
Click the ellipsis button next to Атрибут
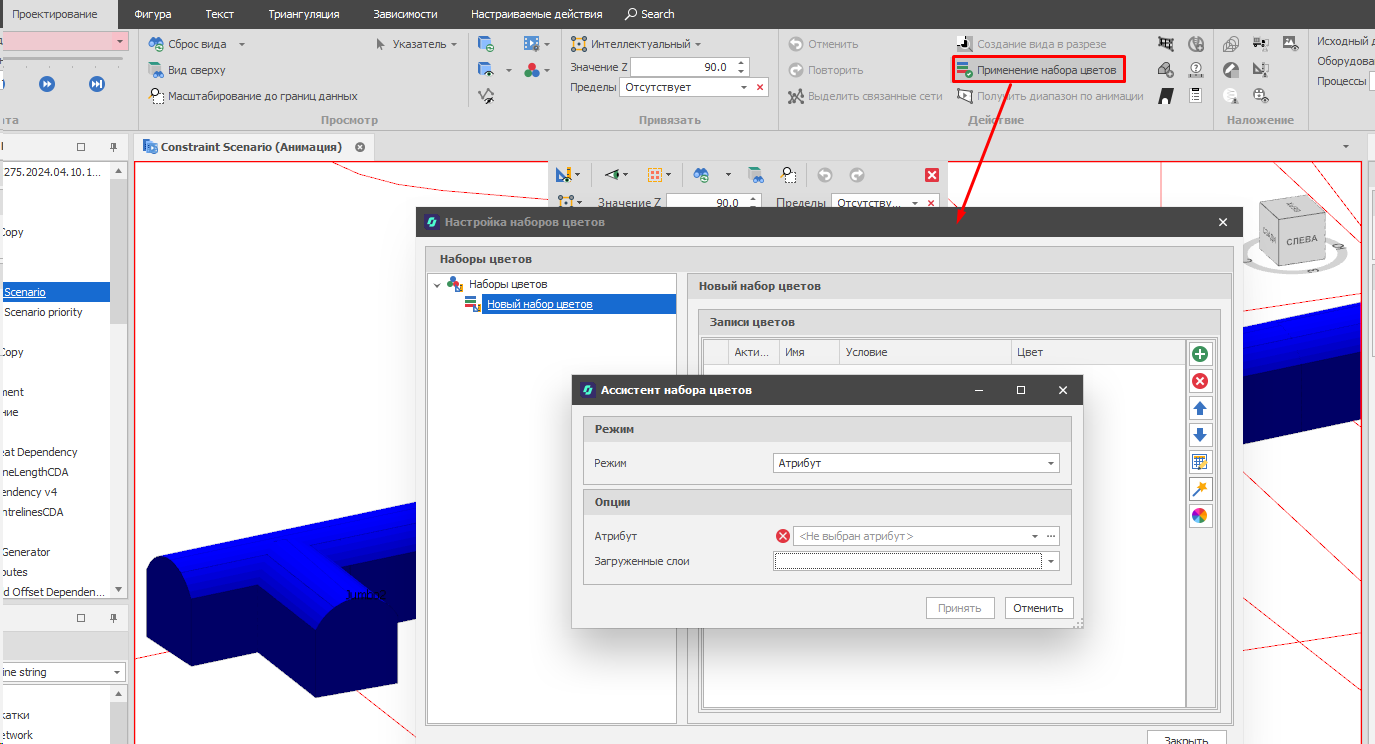click(x=1051, y=537)
